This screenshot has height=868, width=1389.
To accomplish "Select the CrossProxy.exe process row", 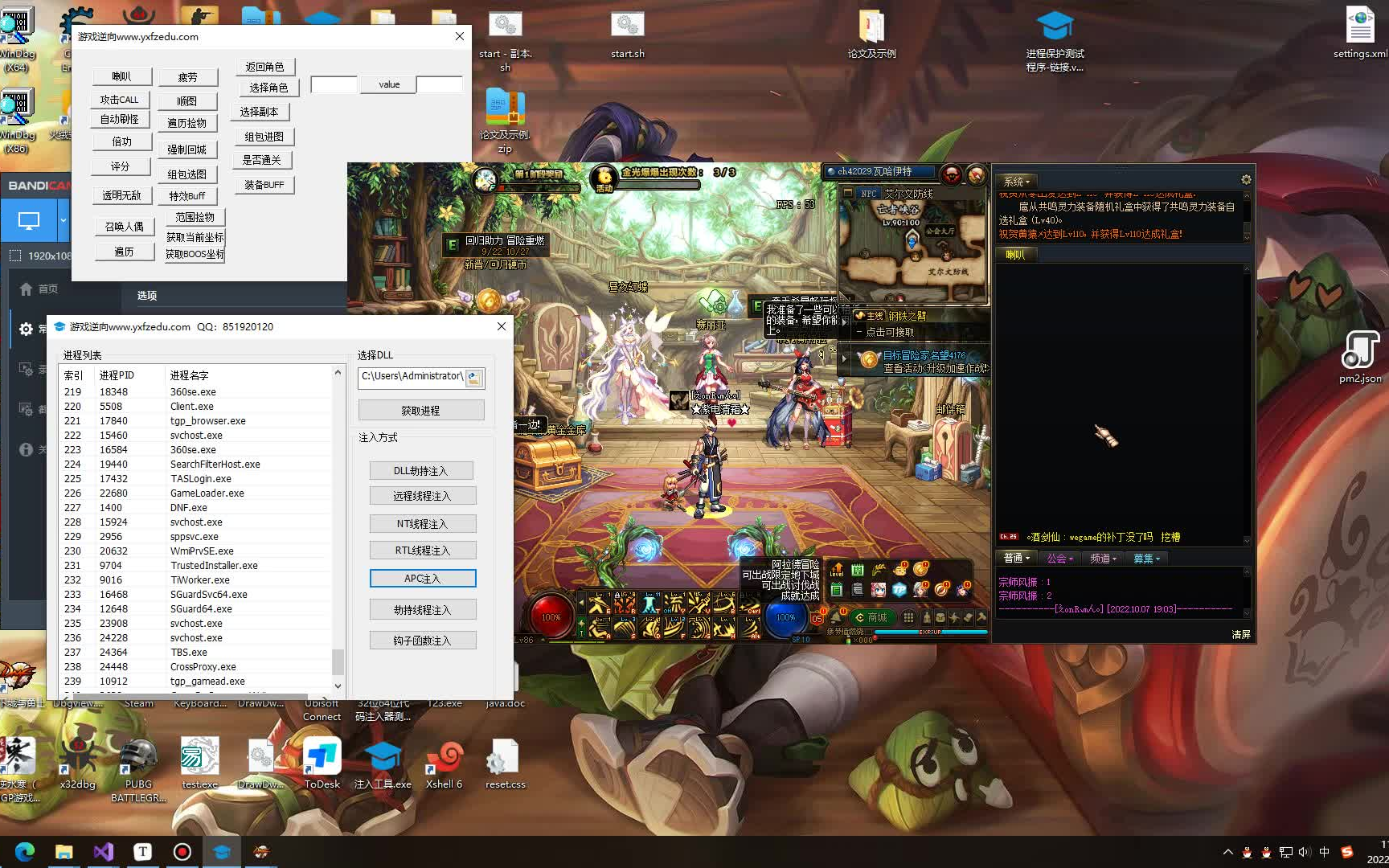I will click(197, 667).
